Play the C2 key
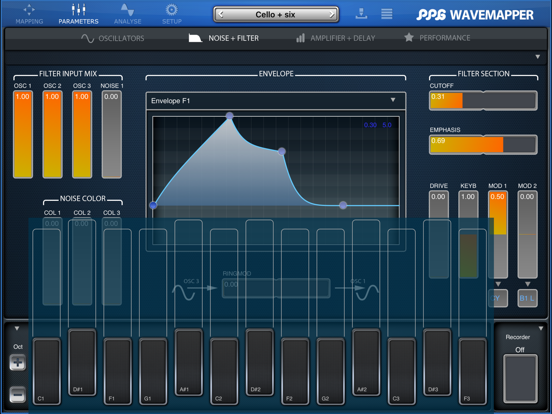Viewport: 552px width, 414px height. (224, 371)
